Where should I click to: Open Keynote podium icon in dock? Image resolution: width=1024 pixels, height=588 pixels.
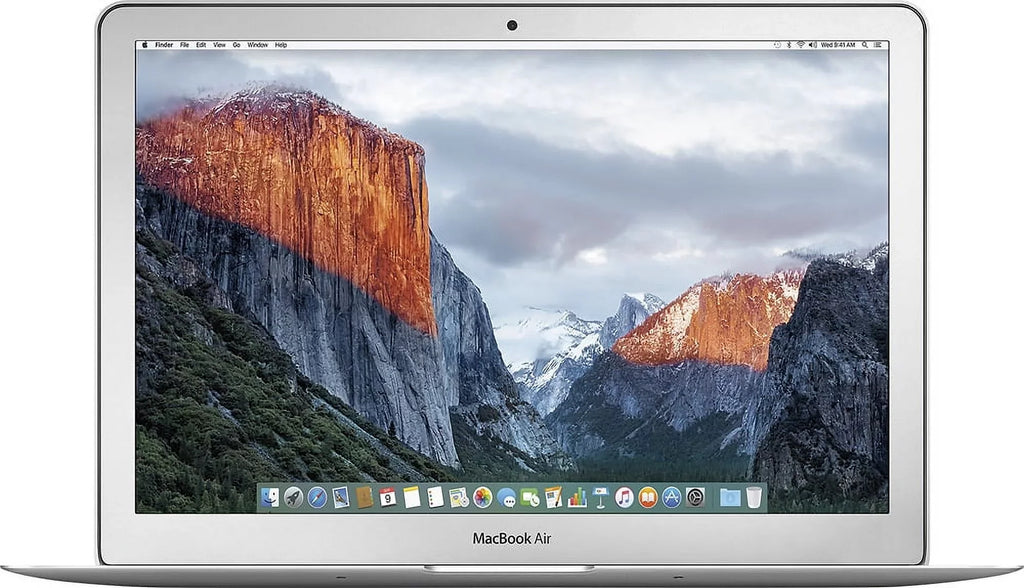click(600, 498)
